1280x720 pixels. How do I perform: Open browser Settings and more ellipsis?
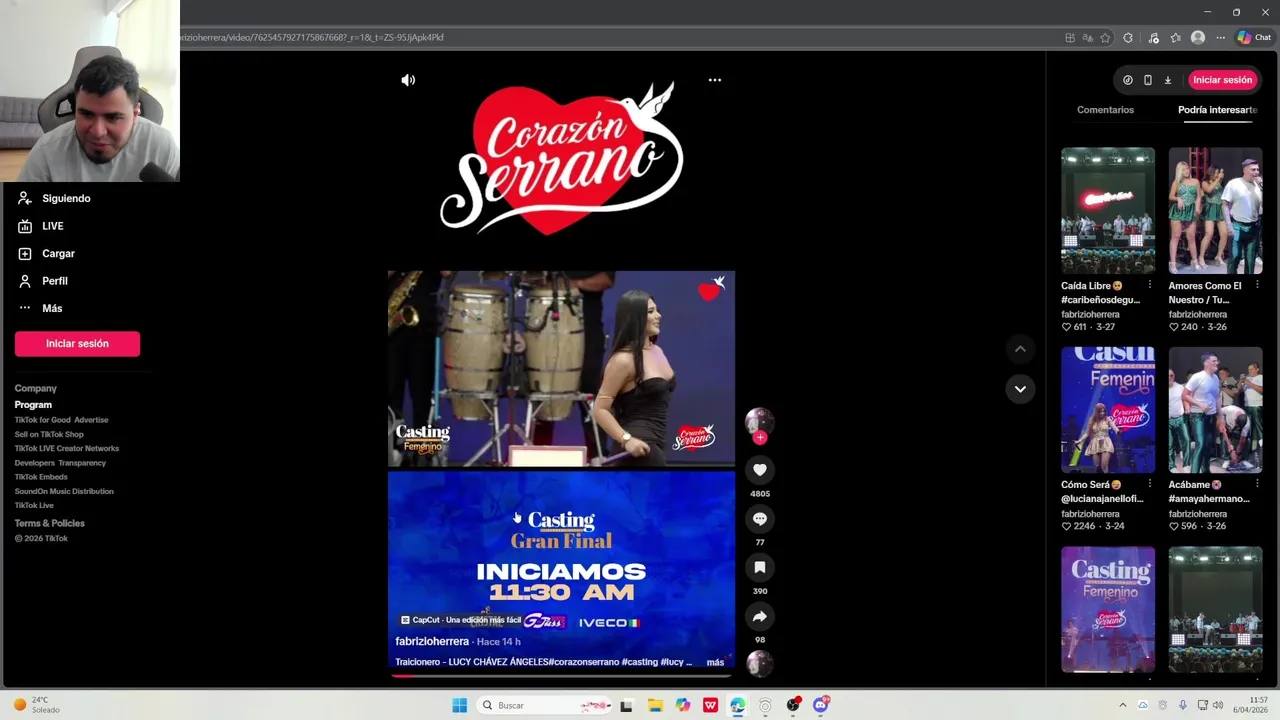pyautogui.click(x=1220, y=38)
